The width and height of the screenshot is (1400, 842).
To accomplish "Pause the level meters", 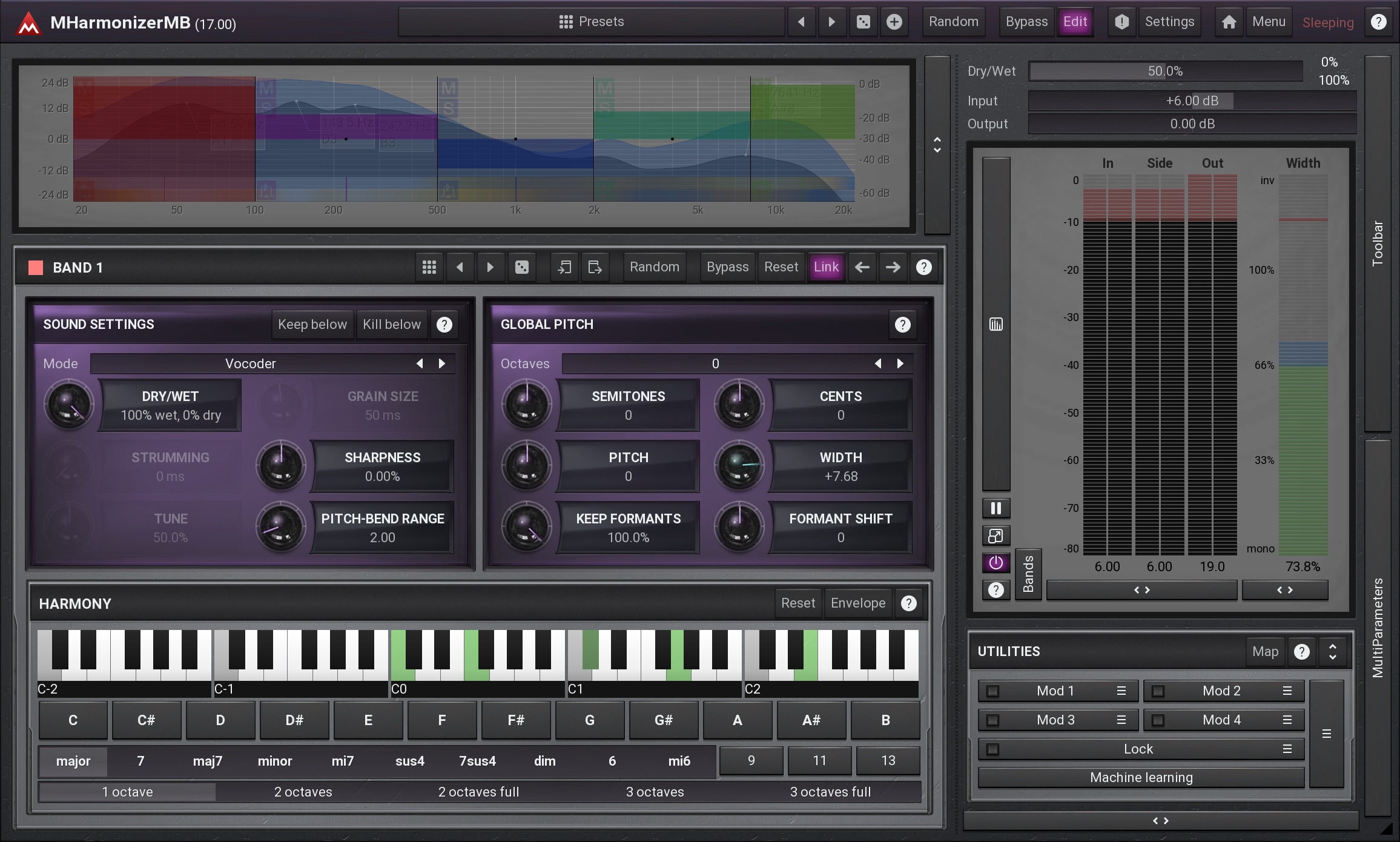I will [996, 508].
